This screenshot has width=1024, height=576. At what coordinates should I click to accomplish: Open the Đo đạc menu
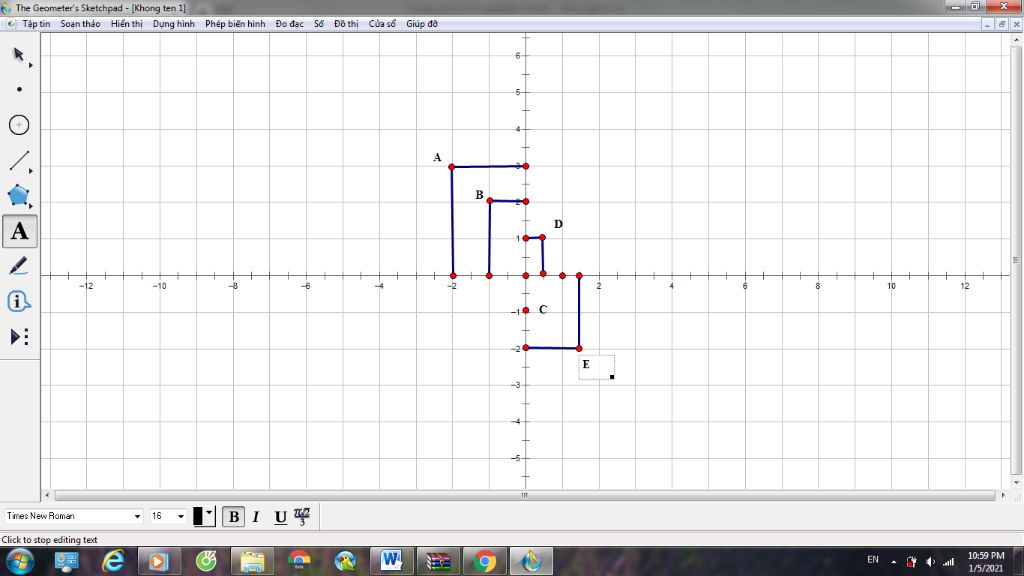coord(289,24)
